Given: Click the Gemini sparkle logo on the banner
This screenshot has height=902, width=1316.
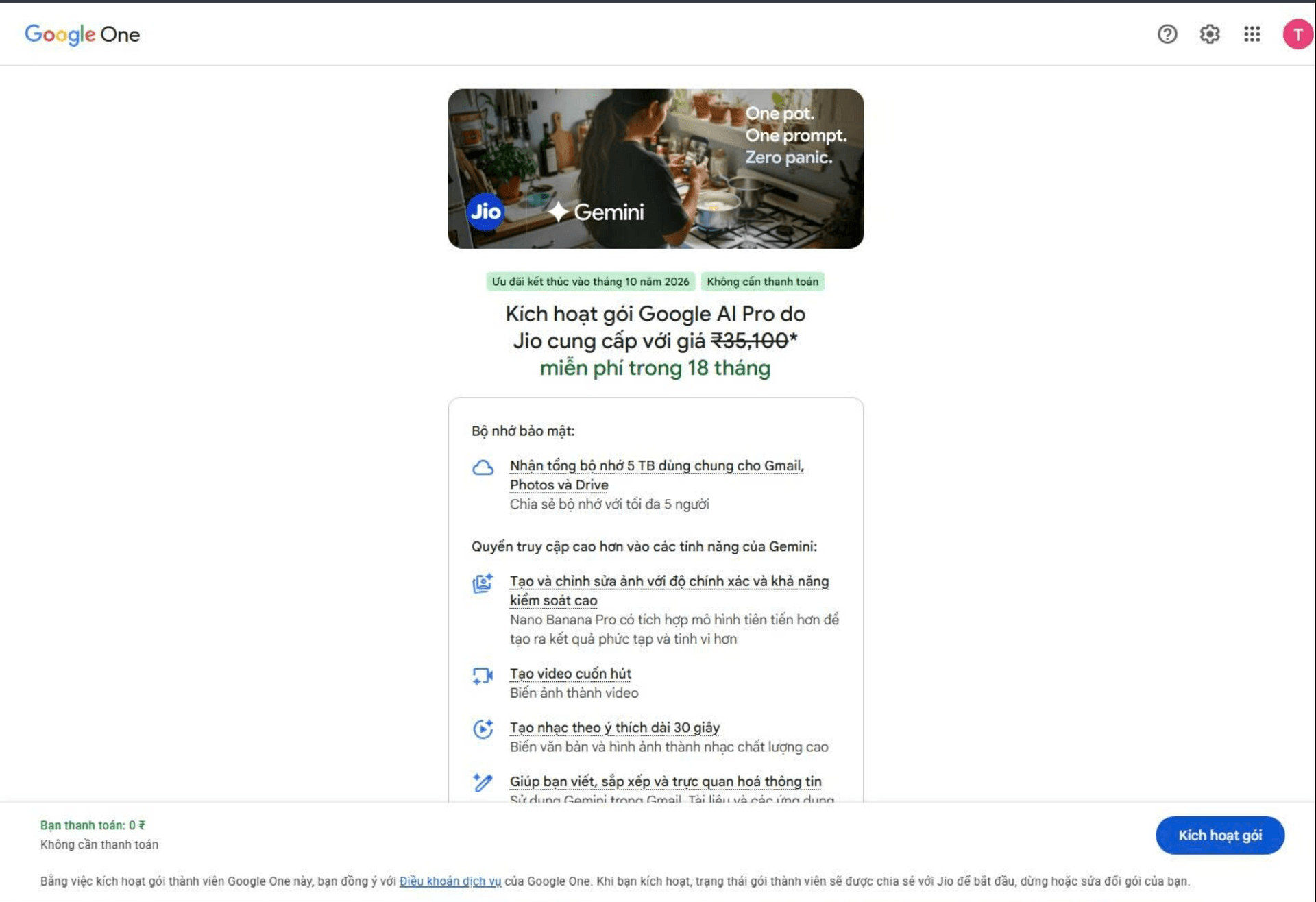Looking at the screenshot, I should [x=596, y=212].
